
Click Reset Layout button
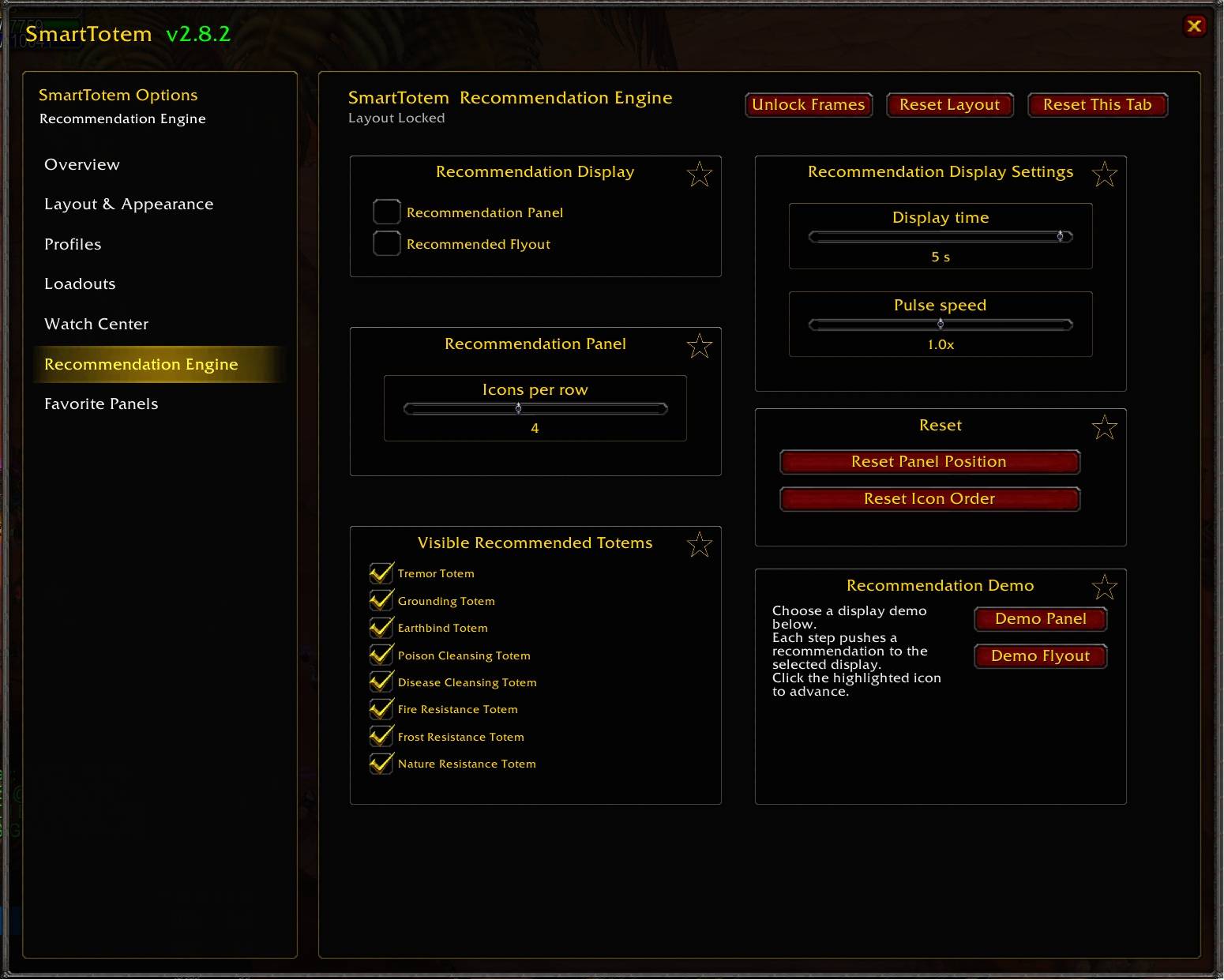pos(949,105)
